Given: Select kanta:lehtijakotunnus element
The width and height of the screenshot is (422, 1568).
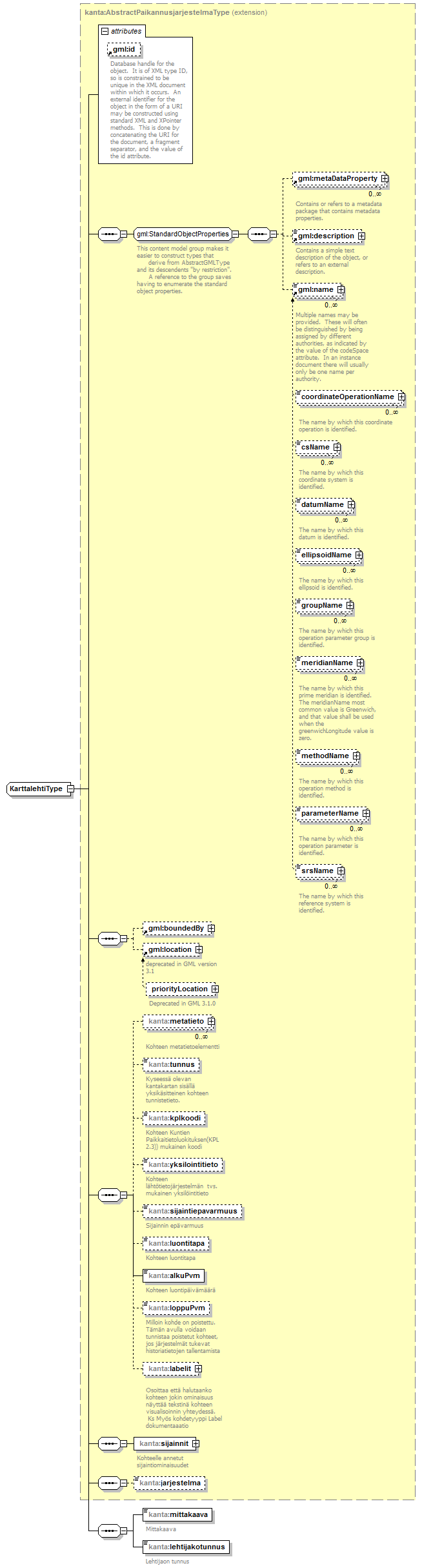Looking at the screenshot, I should (186, 1547).
